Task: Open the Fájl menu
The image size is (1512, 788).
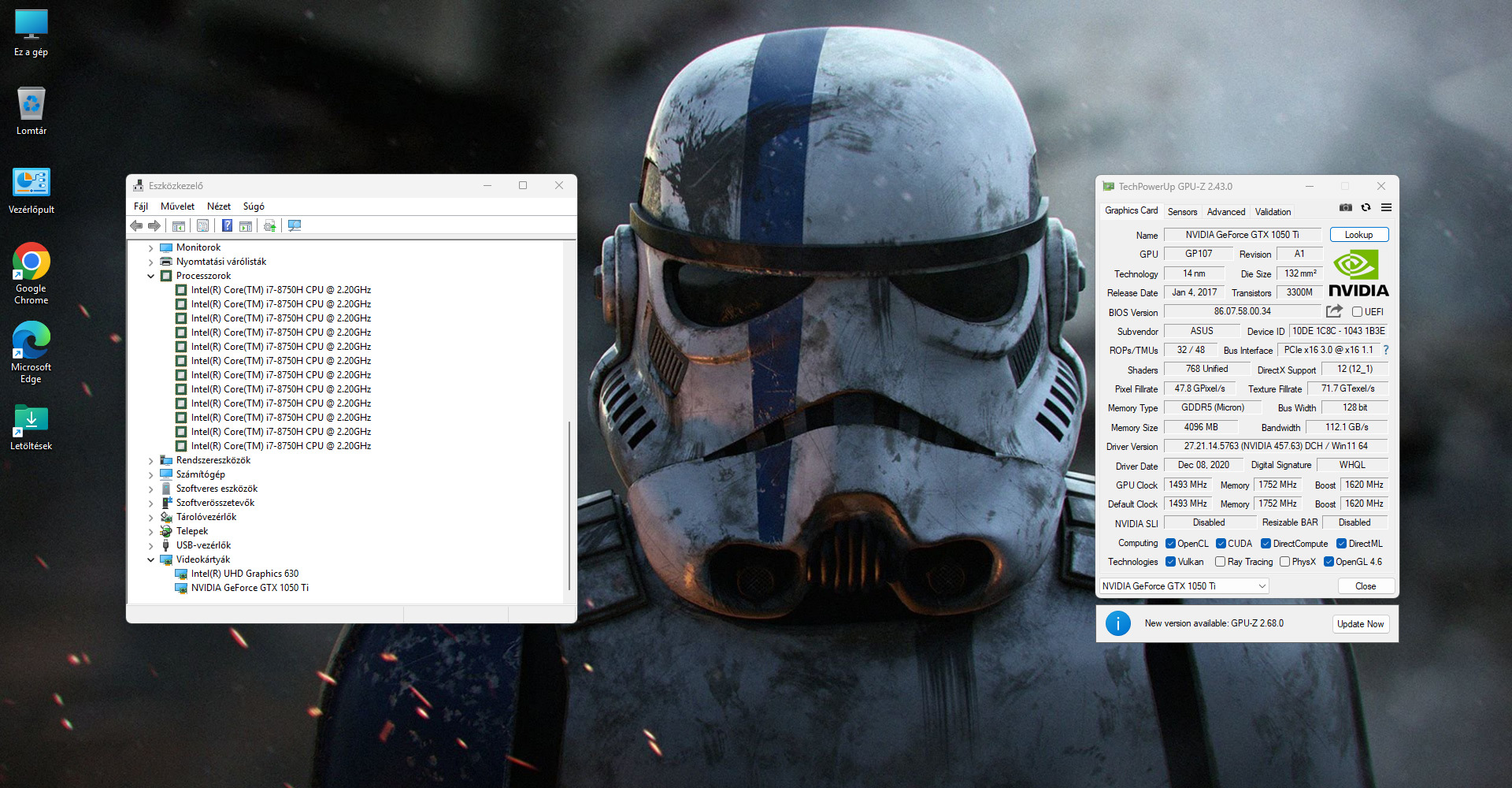Action: (x=141, y=206)
